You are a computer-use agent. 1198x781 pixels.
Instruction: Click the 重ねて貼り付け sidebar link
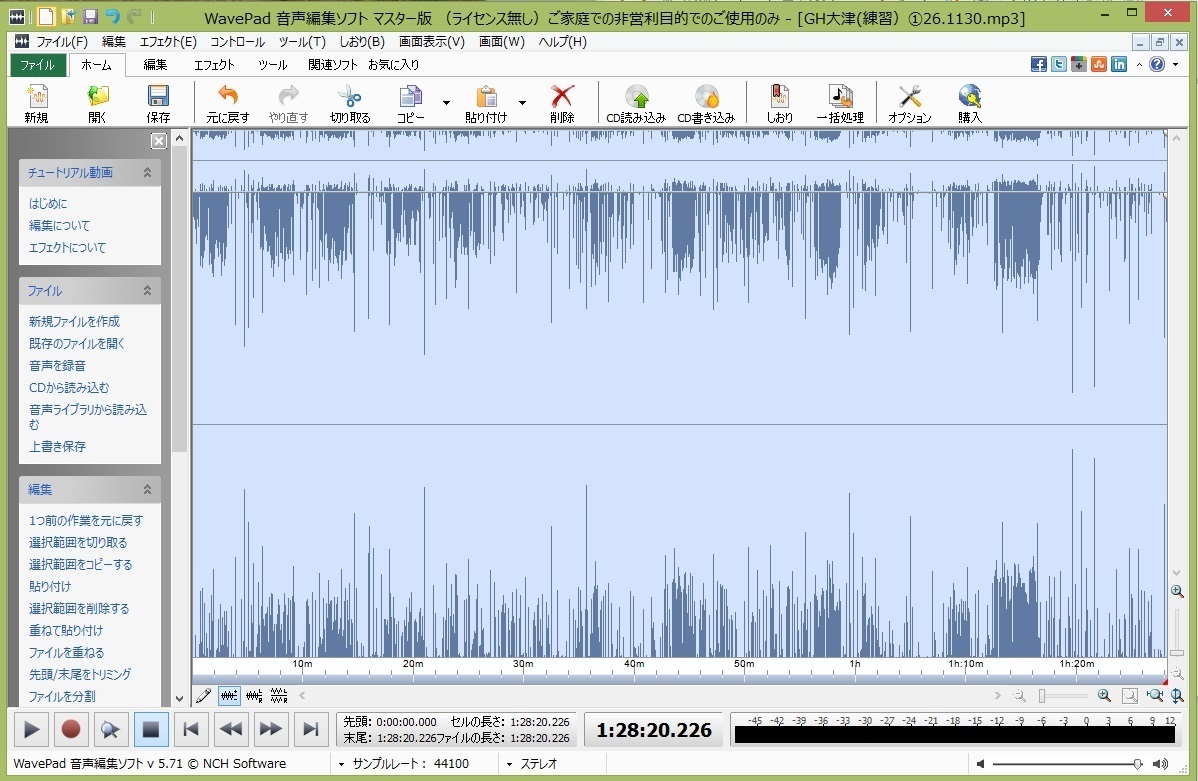tap(66, 630)
